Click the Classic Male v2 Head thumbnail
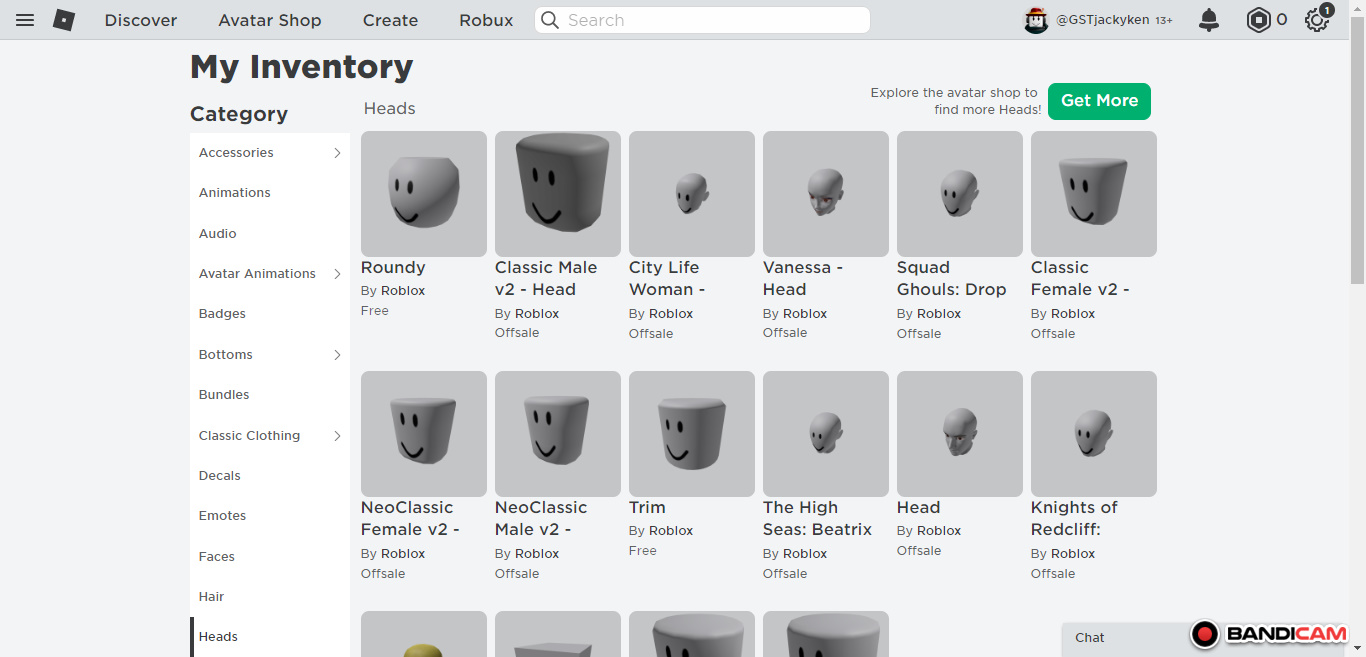 pyautogui.click(x=558, y=194)
